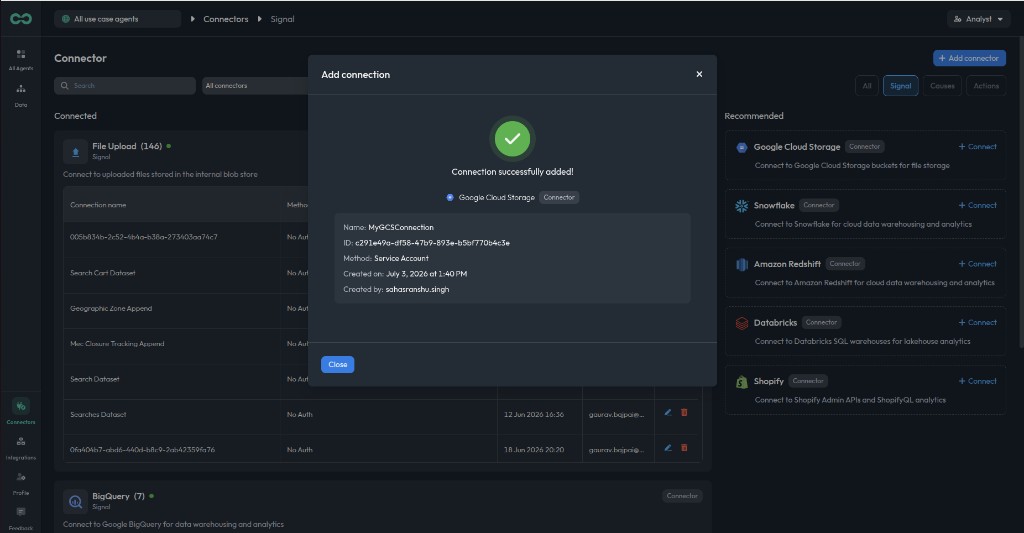Image resolution: width=1024 pixels, height=533 pixels.
Task: Close the Add connection dialog with X
Action: [699, 74]
